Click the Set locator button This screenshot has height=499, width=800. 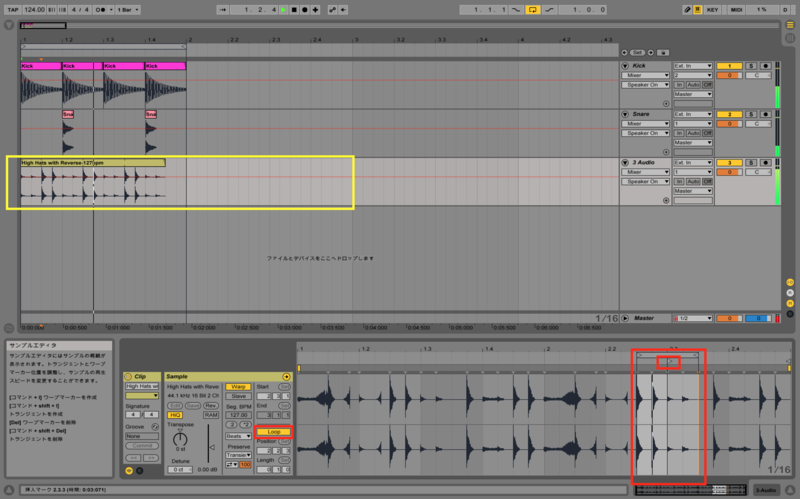637,53
